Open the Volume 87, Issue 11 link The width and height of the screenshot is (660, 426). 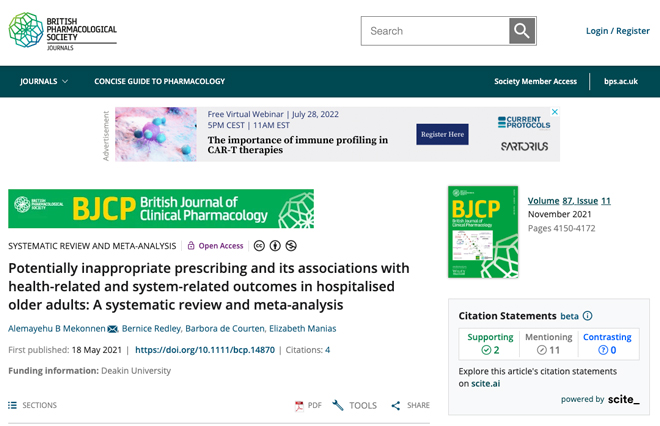(x=569, y=201)
